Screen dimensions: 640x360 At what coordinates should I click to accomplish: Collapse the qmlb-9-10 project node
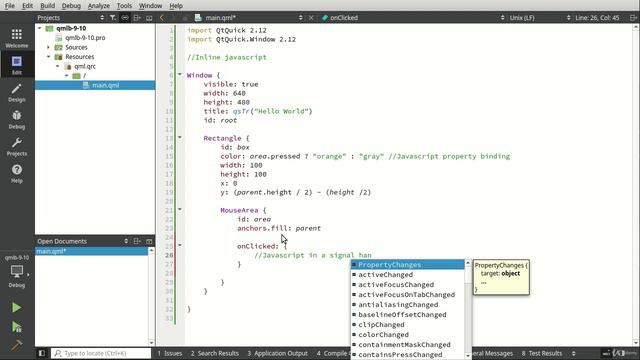(x=40, y=28)
